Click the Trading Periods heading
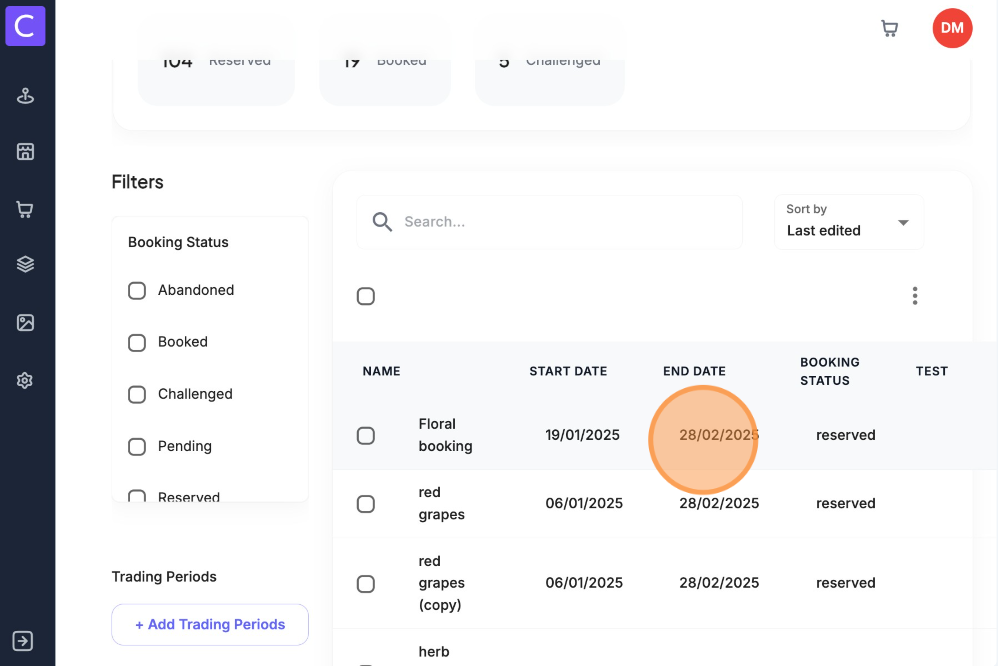 click(164, 577)
